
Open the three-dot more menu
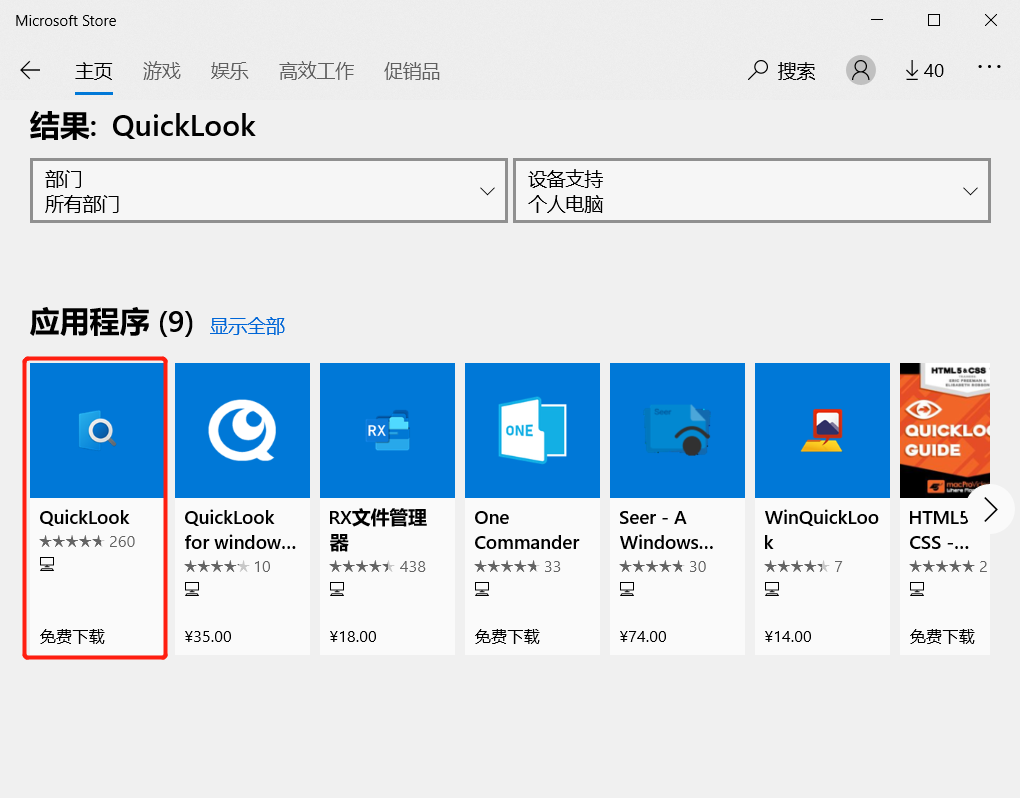click(x=989, y=66)
